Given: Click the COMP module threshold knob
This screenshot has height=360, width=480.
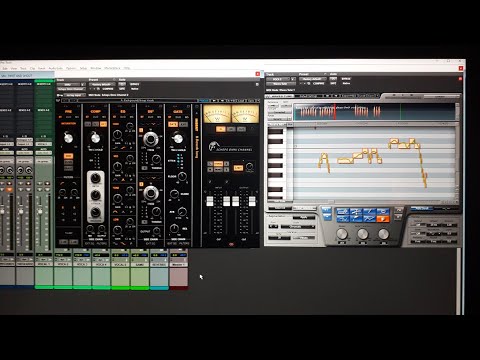Looking at the screenshot, I should pos(95,137).
